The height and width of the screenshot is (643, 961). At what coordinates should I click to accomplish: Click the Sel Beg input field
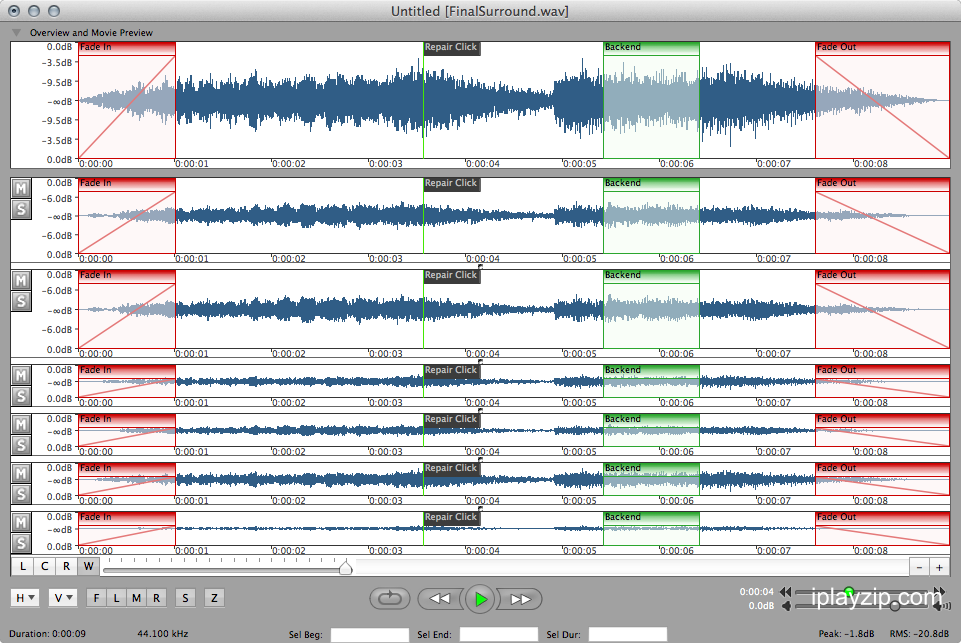coord(370,634)
